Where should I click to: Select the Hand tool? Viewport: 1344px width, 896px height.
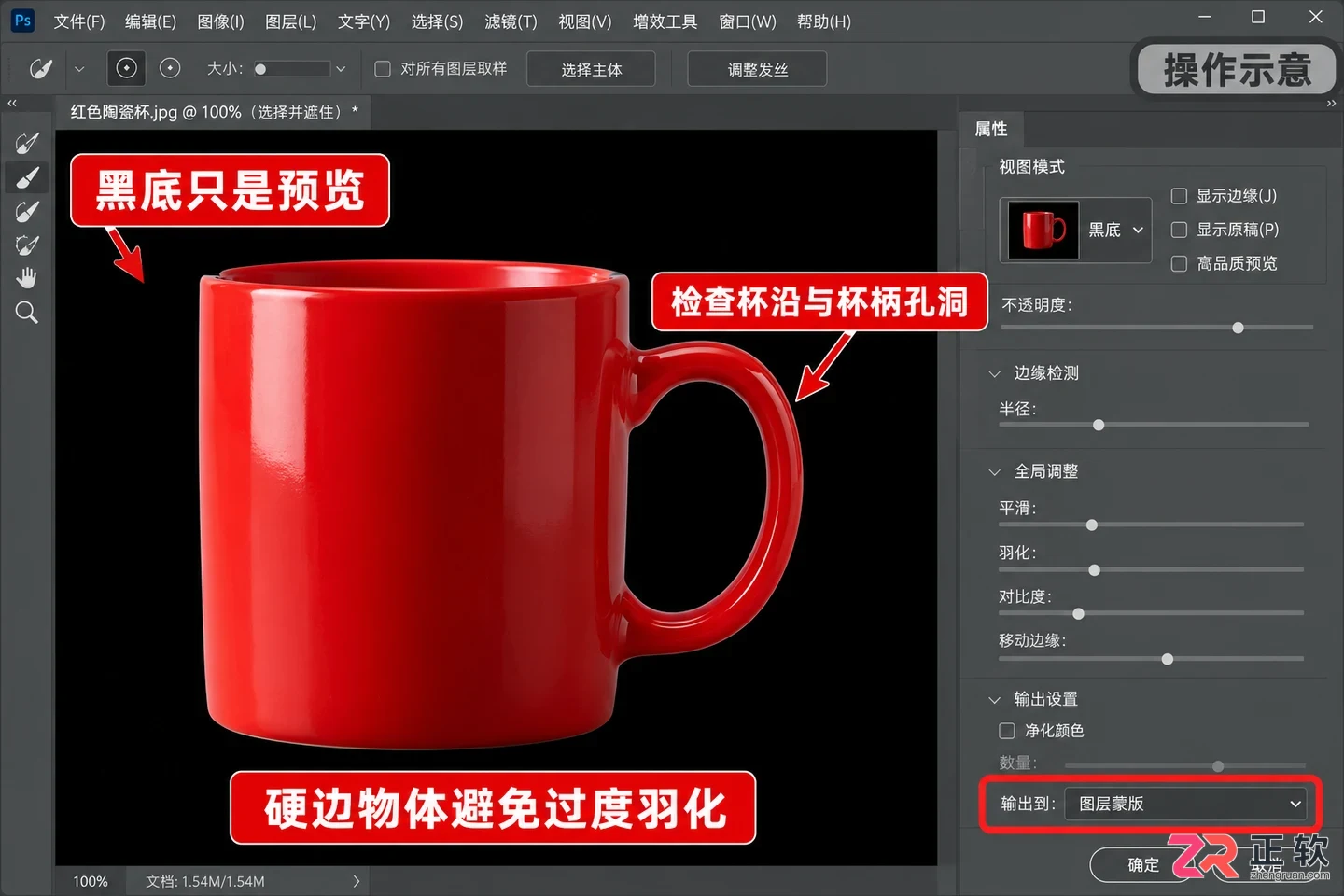[27, 278]
